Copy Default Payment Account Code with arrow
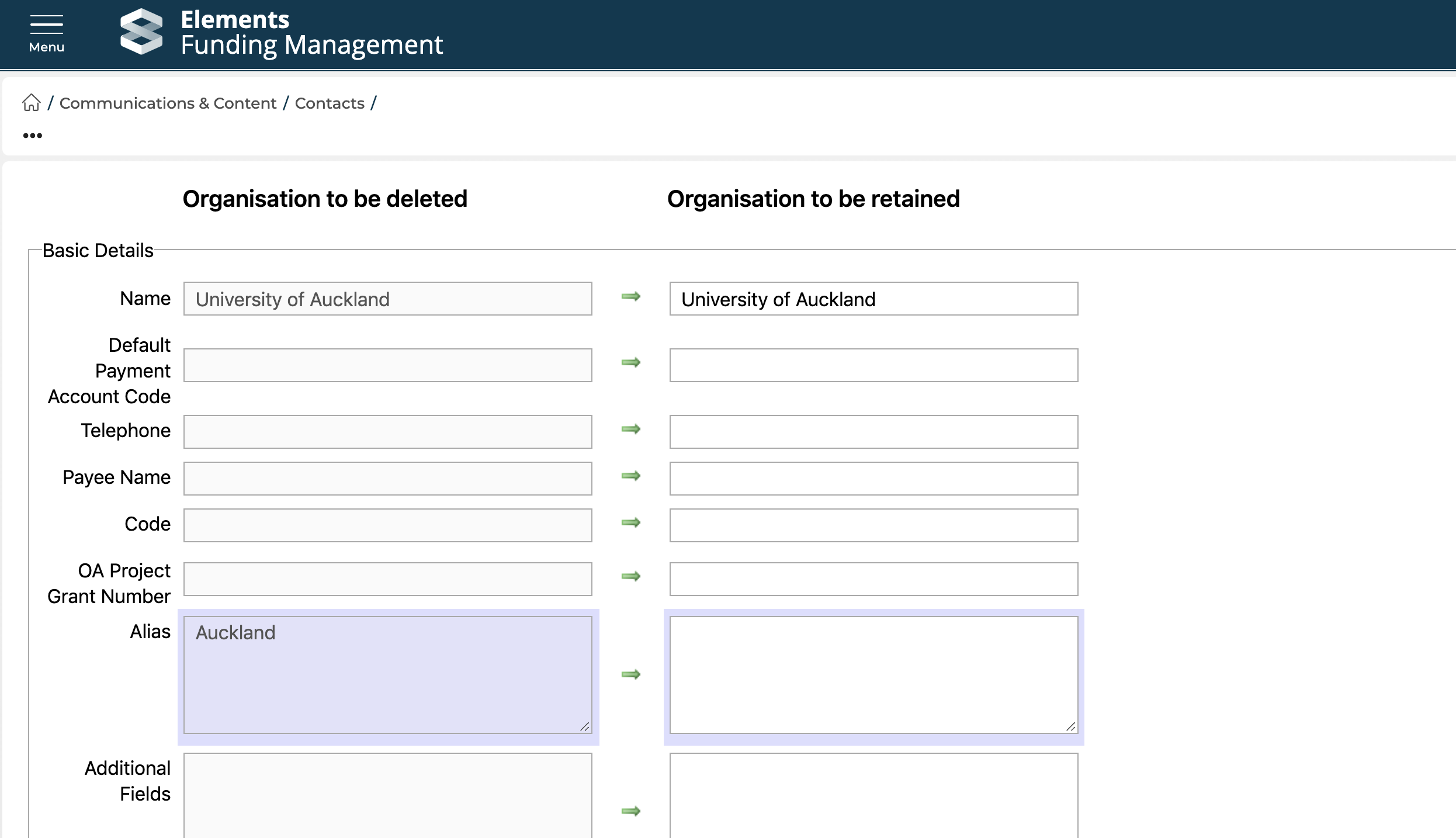The width and height of the screenshot is (1456, 838). click(630, 363)
